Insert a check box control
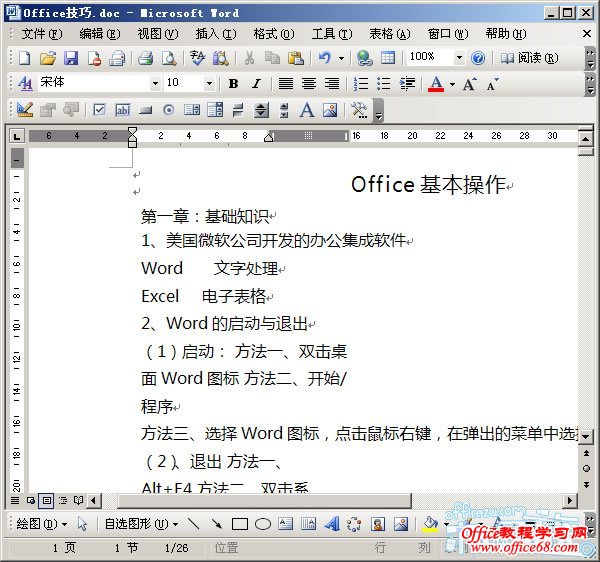The width and height of the screenshot is (600, 562). (x=99, y=110)
